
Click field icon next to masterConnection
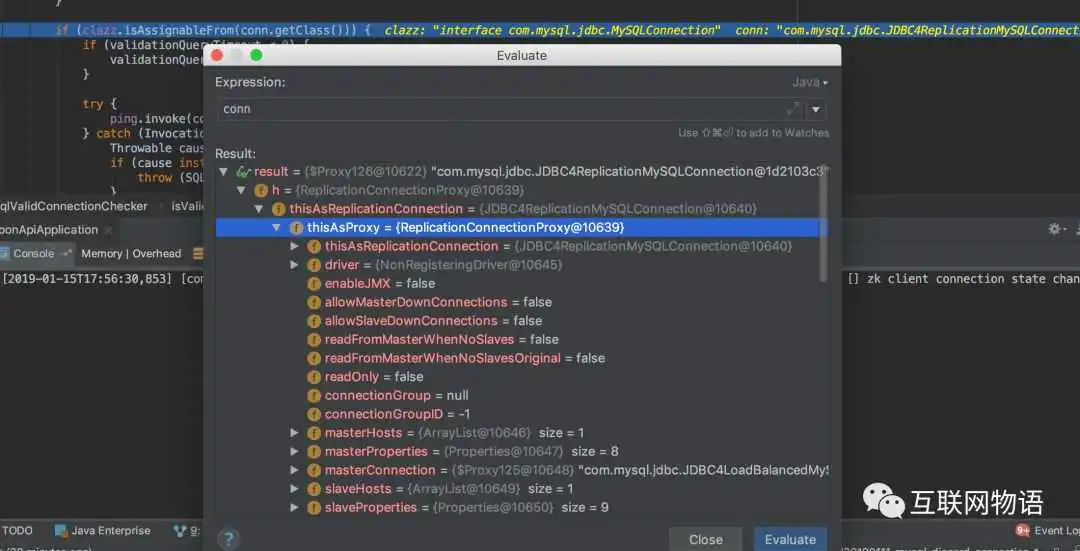(x=314, y=470)
